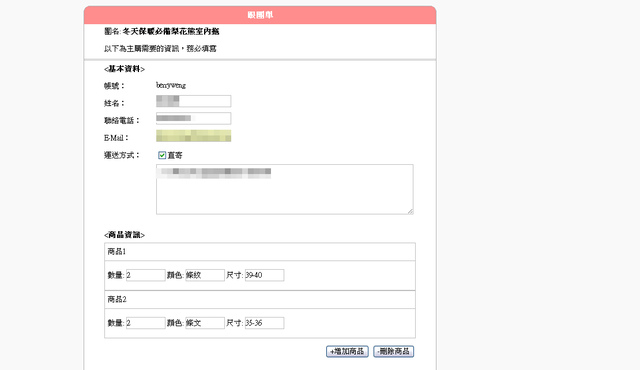Click the +增加商品 button

pyautogui.click(x=347, y=351)
